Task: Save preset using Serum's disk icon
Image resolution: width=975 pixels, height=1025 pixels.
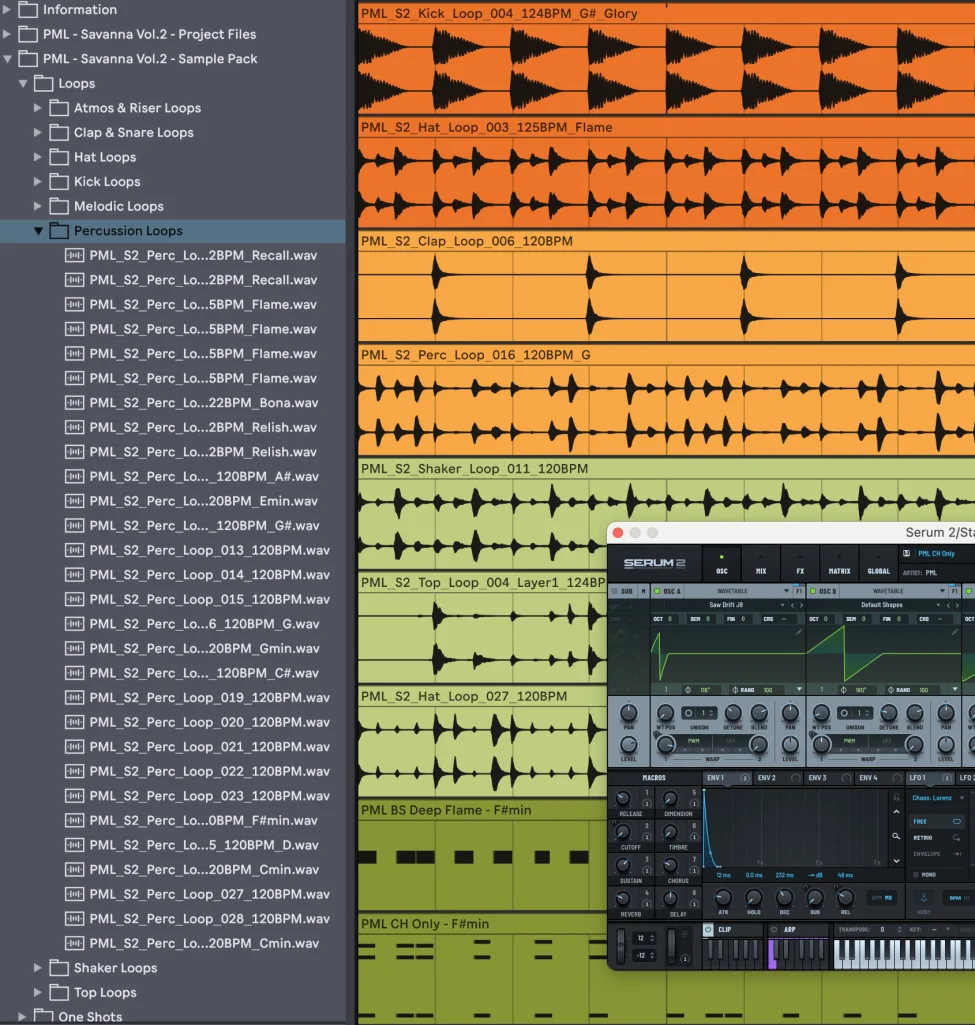Action: point(906,553)
